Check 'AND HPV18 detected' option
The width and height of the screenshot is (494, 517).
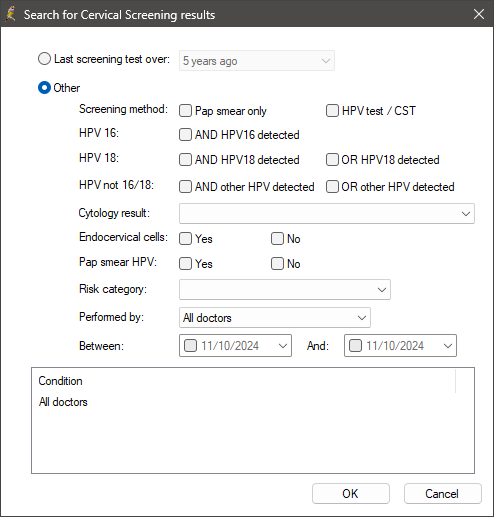tap(185, 160)
